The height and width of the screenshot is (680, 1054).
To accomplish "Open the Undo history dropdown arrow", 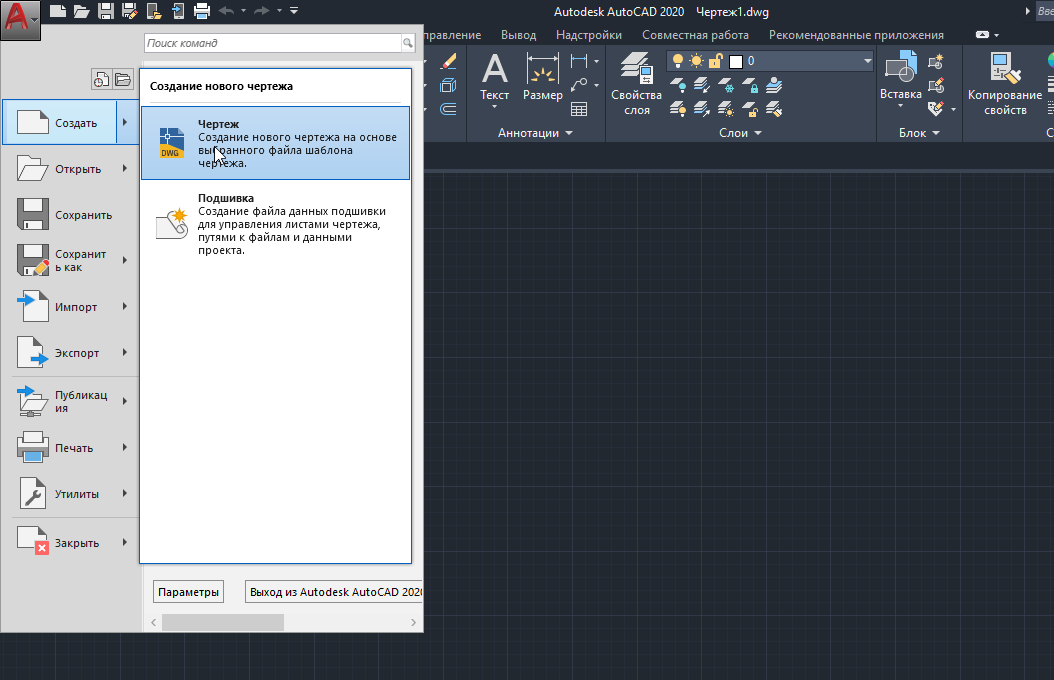I will (x=243, y=11).
